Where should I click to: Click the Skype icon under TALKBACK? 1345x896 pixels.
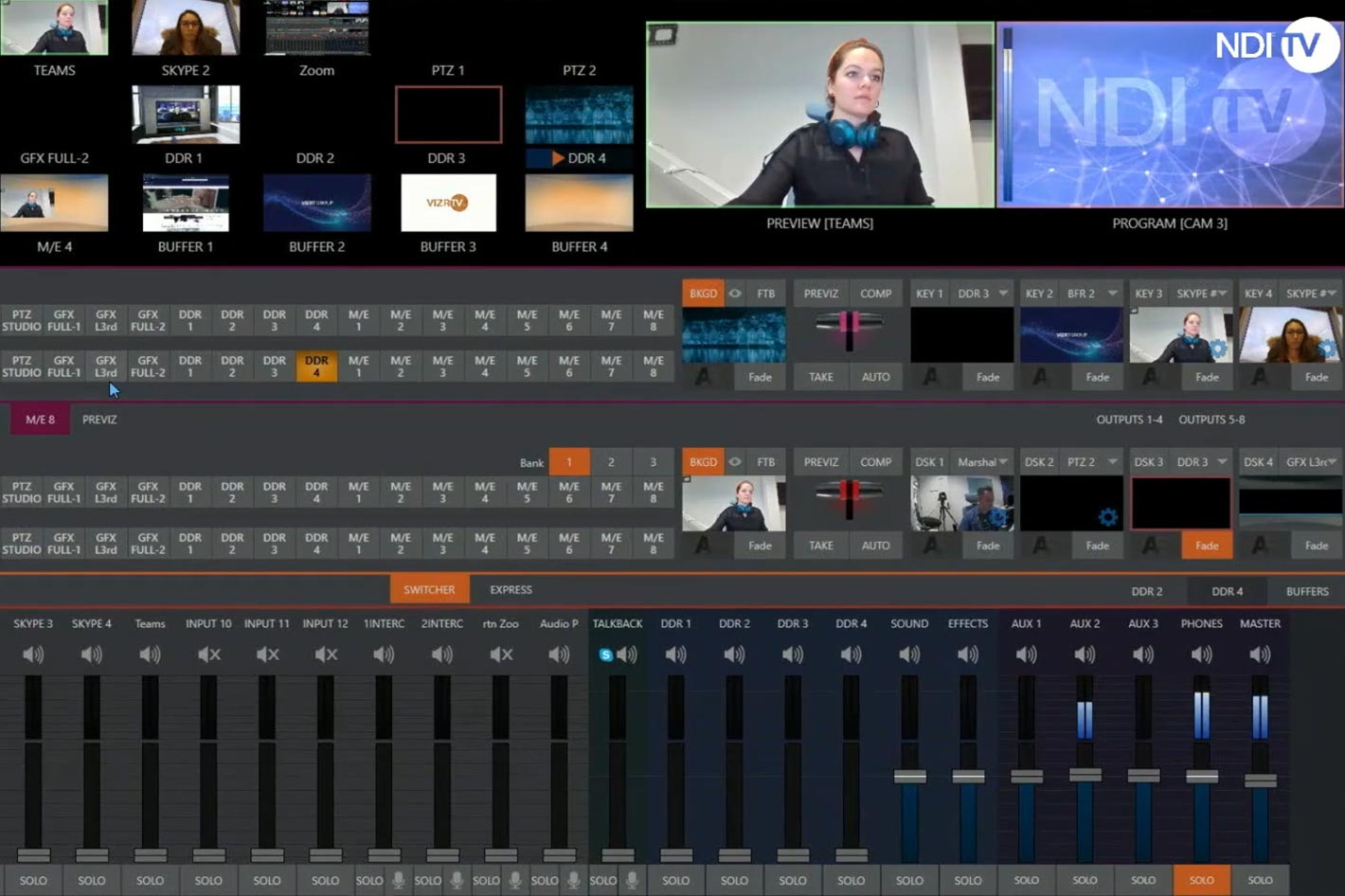tap(605, 654)
